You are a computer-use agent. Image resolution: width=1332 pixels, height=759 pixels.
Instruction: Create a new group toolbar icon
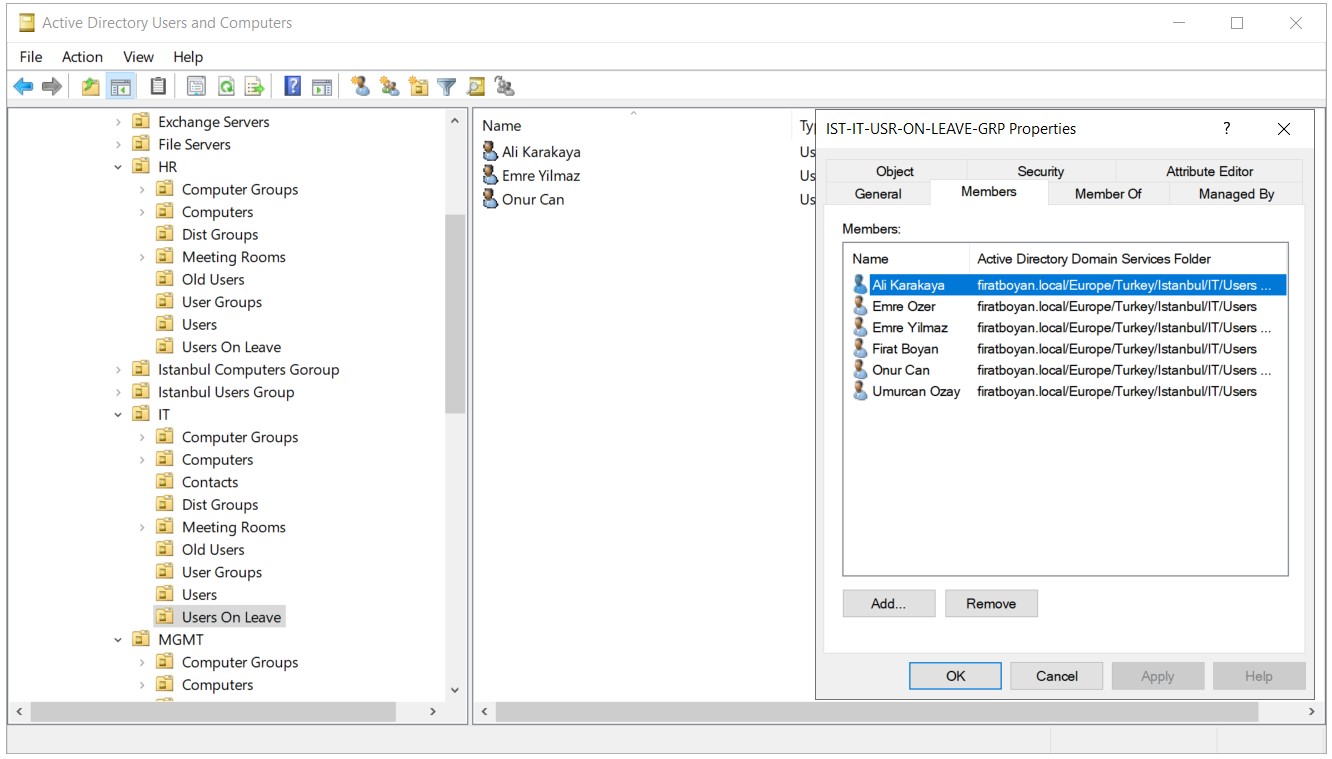pos(389,87)
